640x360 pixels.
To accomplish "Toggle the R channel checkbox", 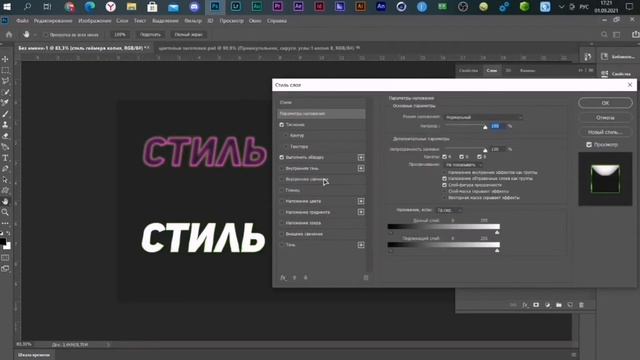I will click(444, 157).
